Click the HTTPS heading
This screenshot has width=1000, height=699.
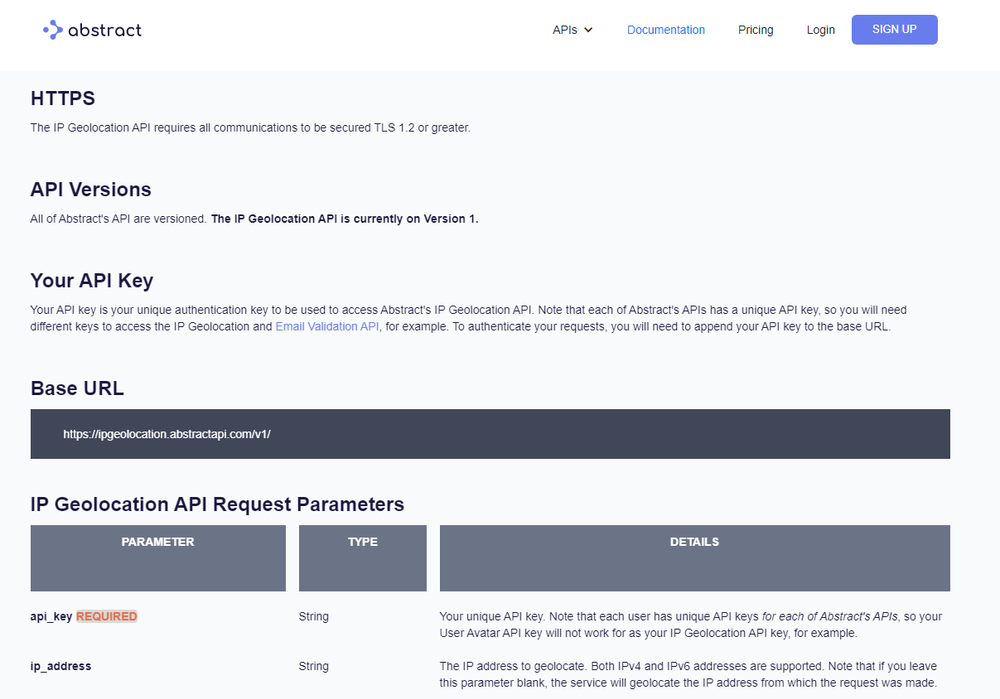[62, 98]
